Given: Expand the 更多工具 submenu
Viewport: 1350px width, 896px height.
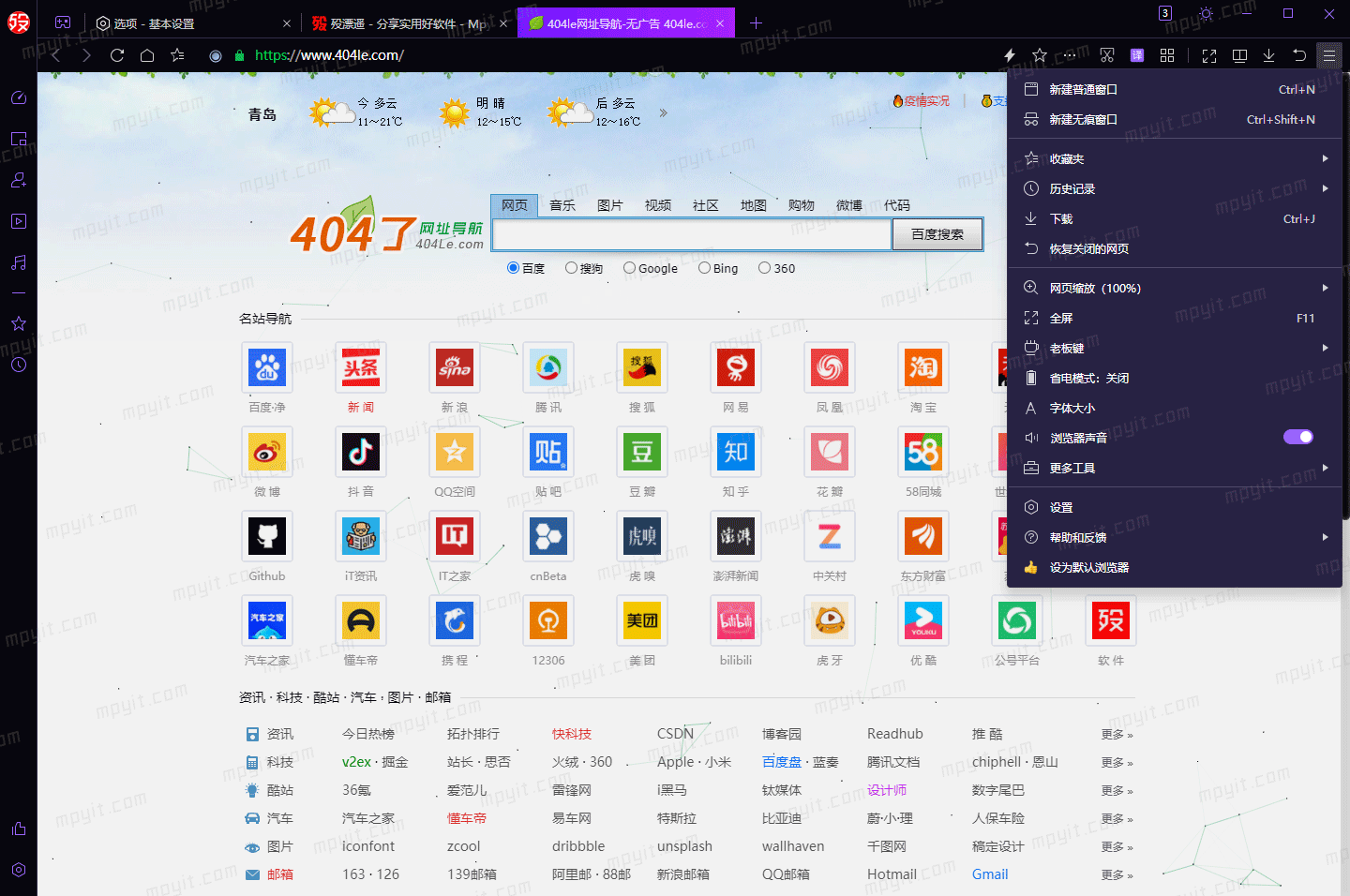Looking at the screenshot, I should pos(1175,468).
